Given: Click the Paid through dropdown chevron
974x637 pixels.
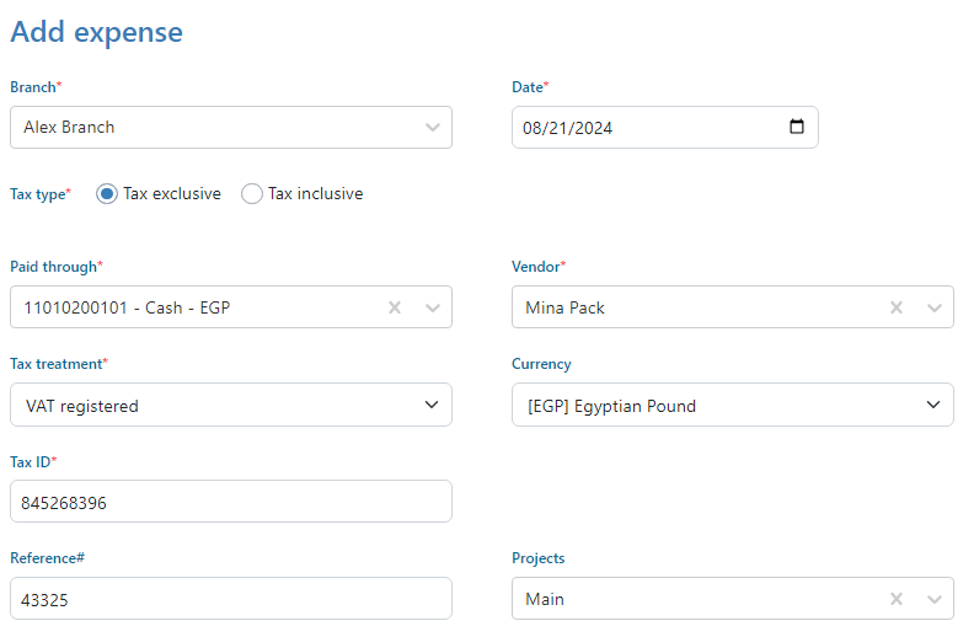Looking at the screenshot, I should [432, 308].
